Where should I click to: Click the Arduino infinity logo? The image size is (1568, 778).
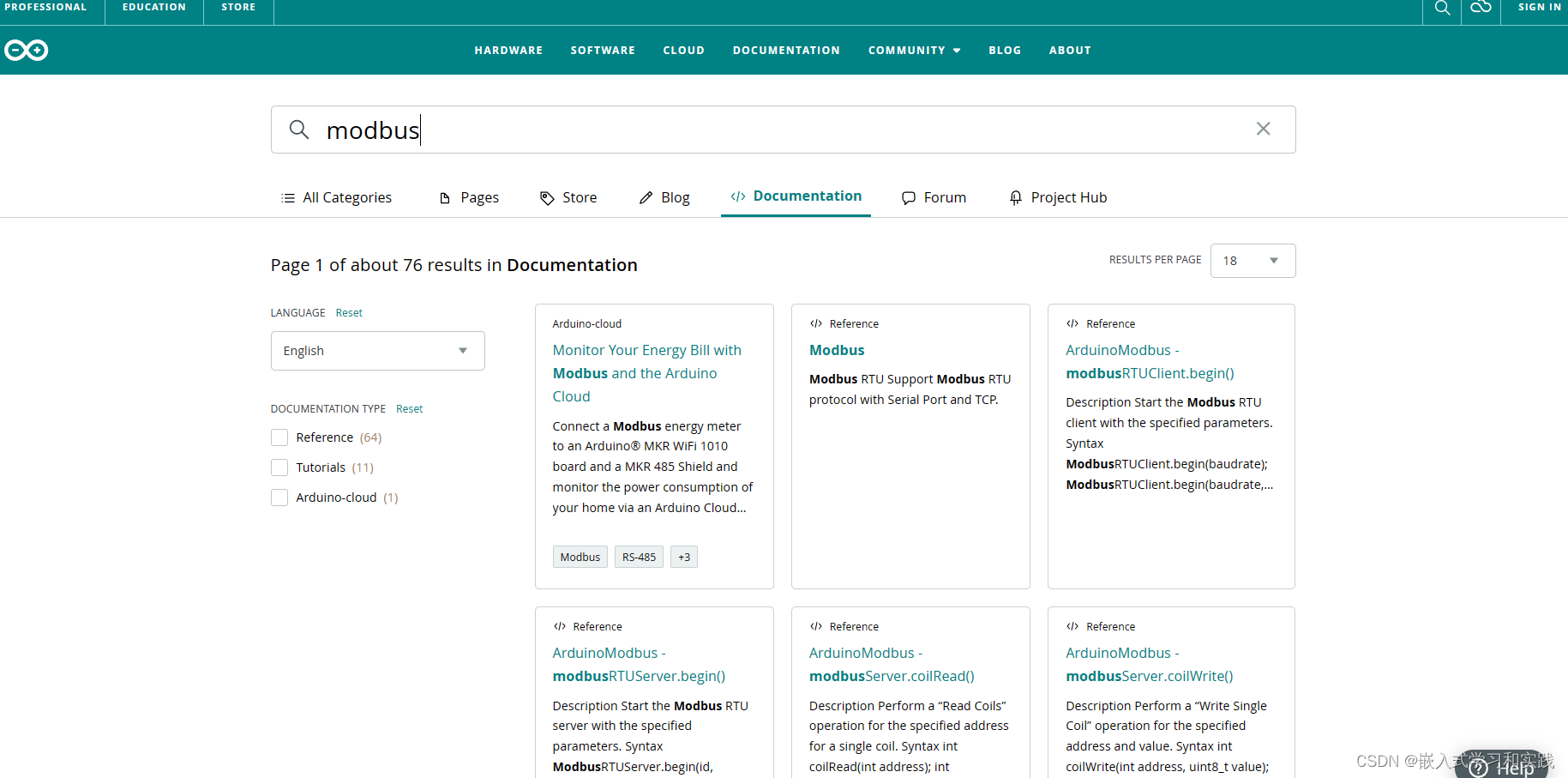pos(27,51)
